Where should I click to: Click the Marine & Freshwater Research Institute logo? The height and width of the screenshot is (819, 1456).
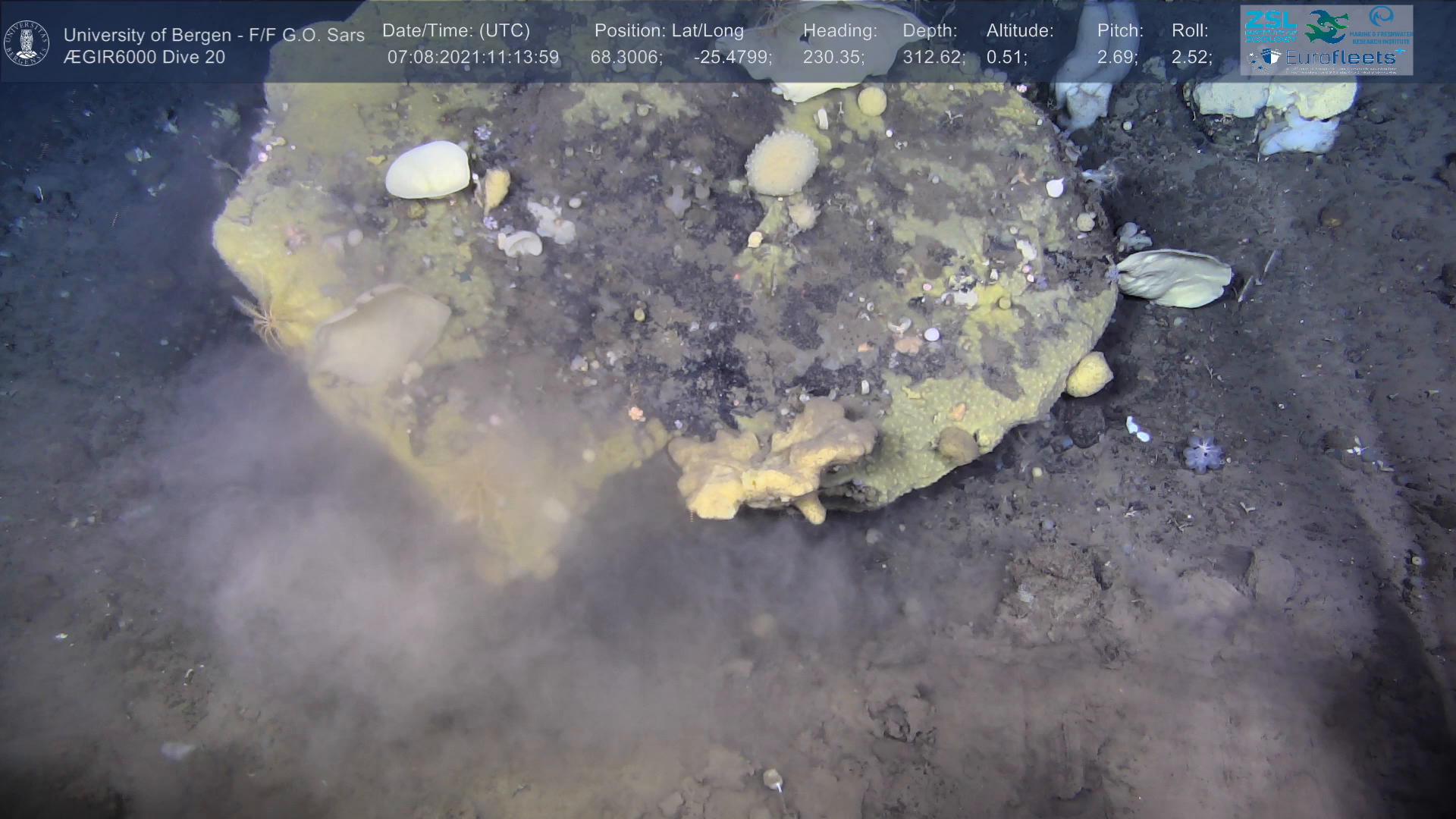coord(1382,24)
